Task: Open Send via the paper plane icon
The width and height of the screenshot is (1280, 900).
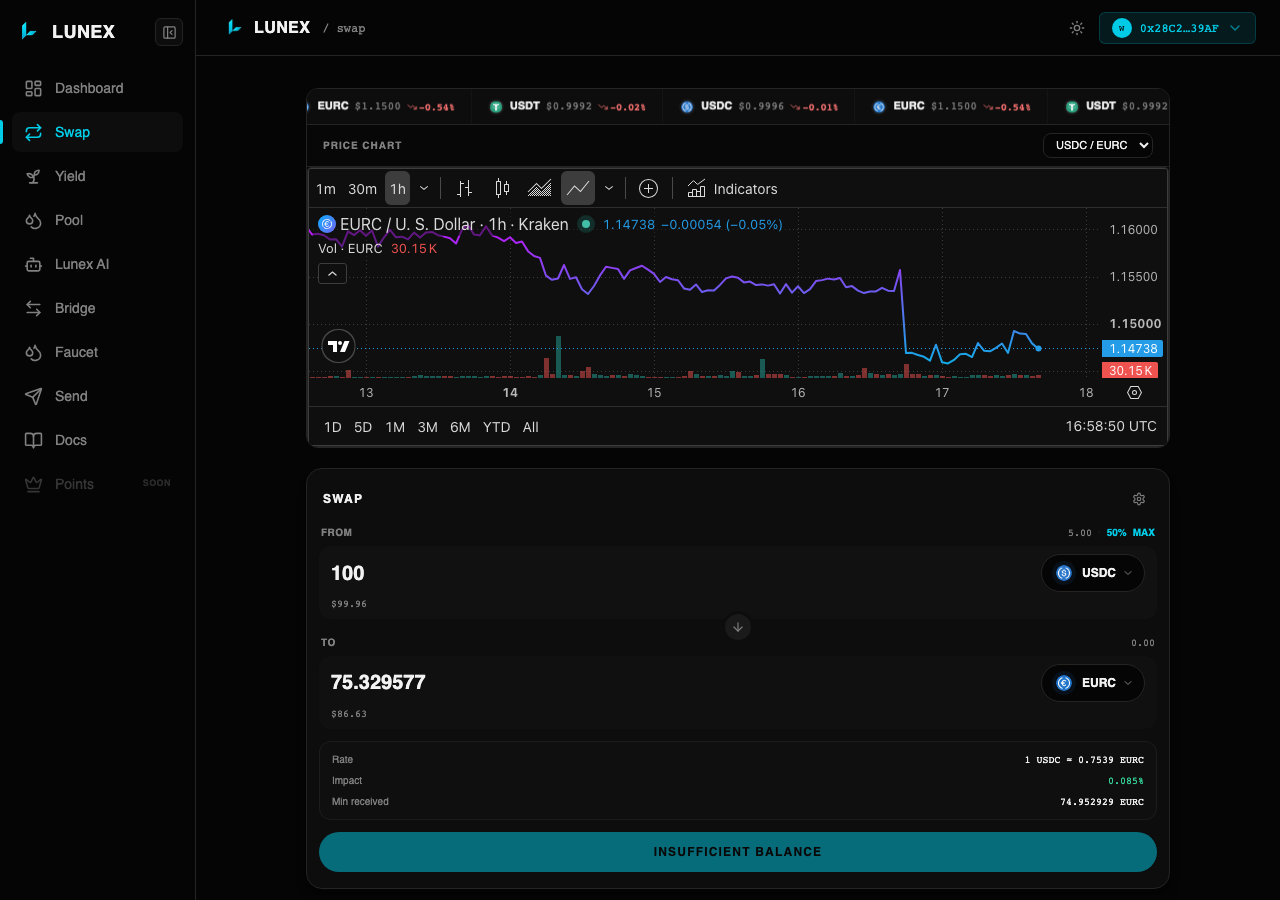Action: click(34, 396)
